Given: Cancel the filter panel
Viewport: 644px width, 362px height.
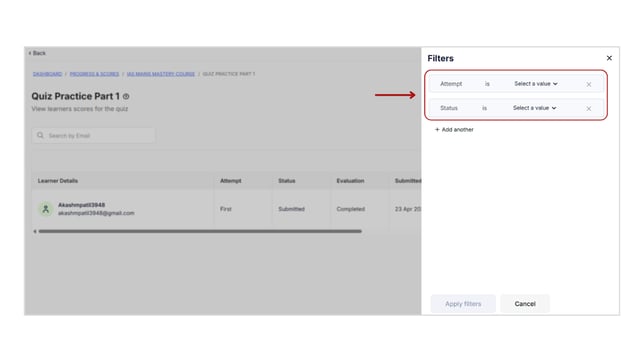Looking at the screenshot, I should pyautogui.click(x=525, y=304).
